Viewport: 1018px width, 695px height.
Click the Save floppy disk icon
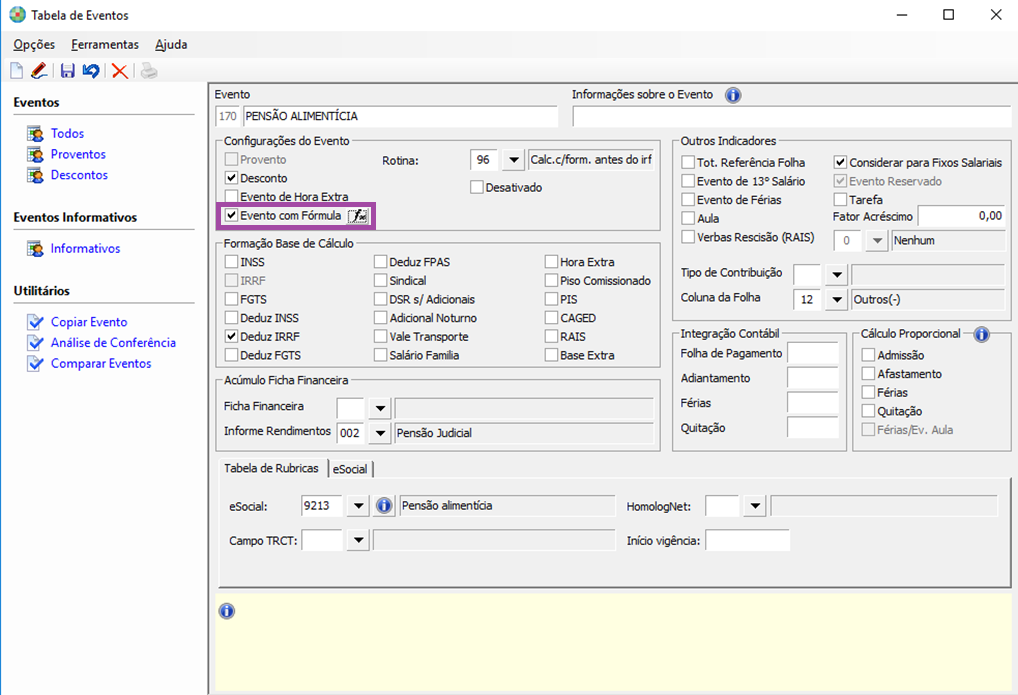(68, 71)
